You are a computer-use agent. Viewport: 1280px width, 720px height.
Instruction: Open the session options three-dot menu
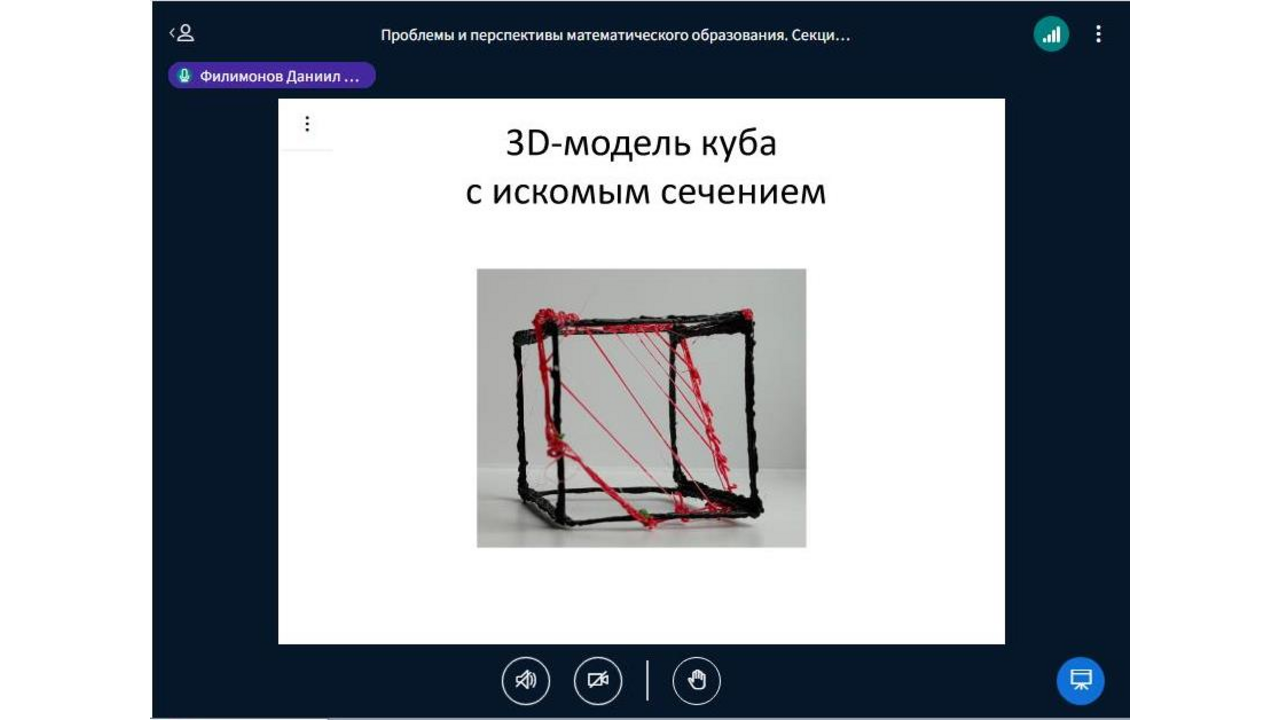pos(1098,34)
